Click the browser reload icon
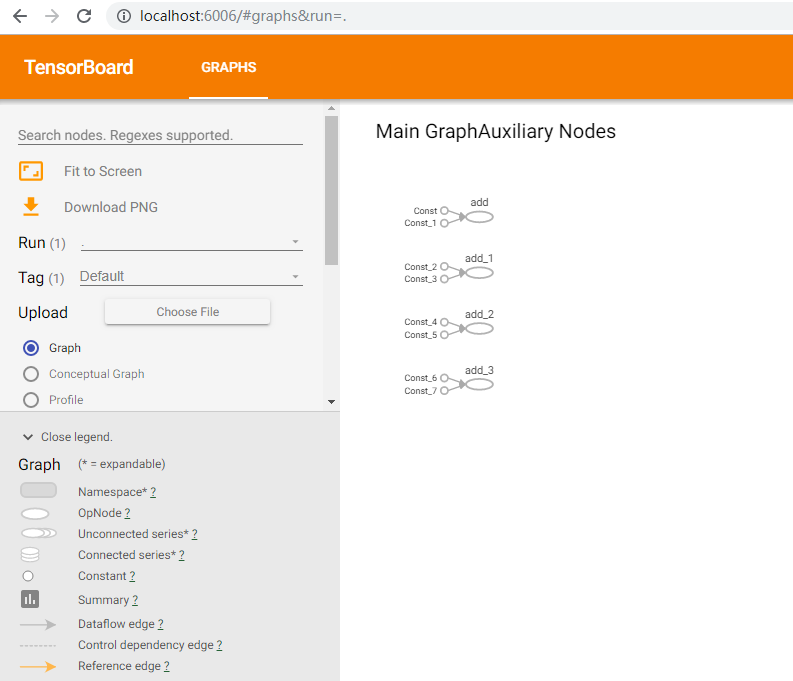793x681 pixels. click(x=84, y=16)
